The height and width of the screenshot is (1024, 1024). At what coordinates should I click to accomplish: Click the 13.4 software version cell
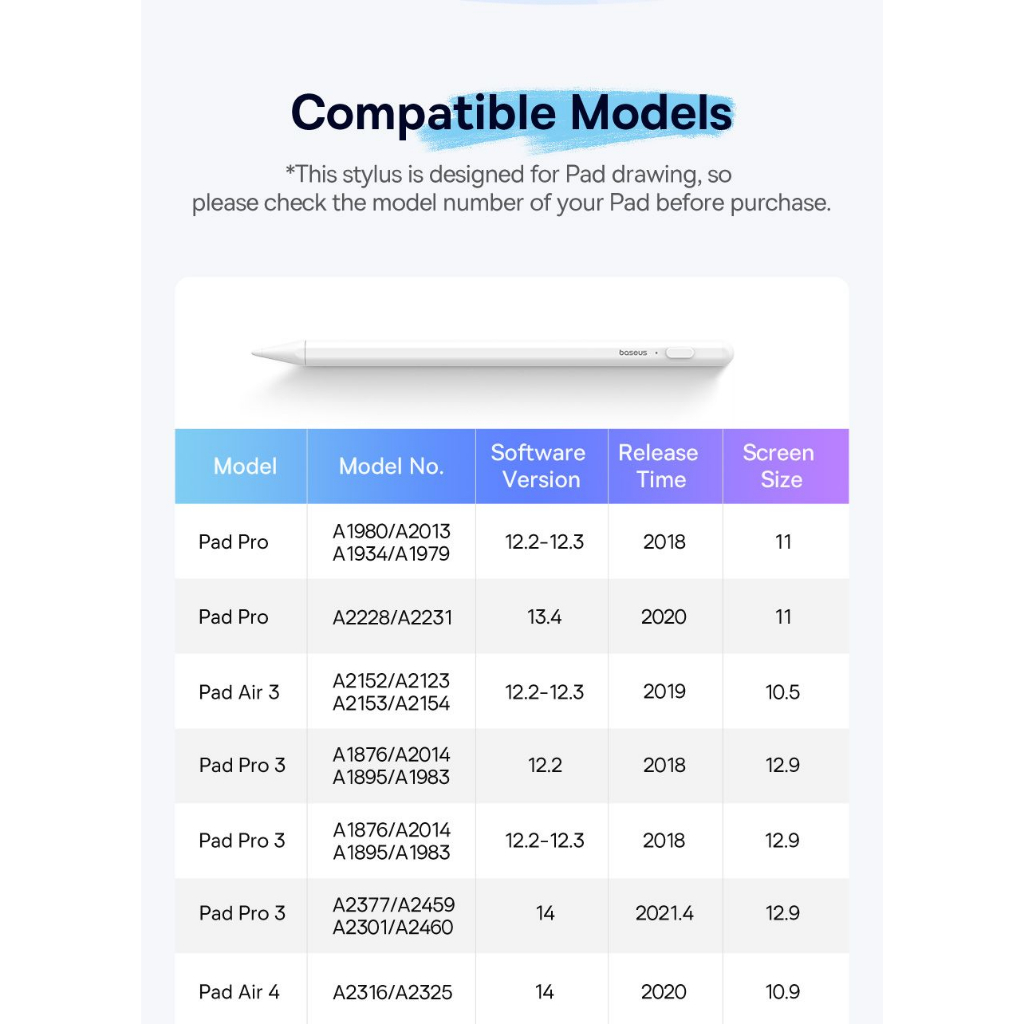coord(544,617)
